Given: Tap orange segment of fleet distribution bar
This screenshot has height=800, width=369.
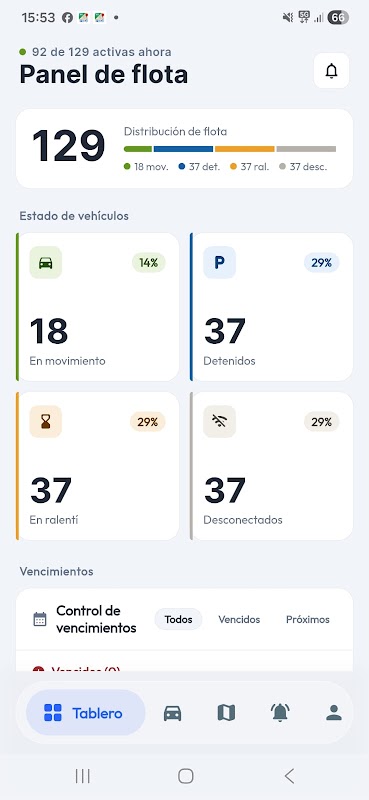Looking at the screenshot, I should [244, 149].
